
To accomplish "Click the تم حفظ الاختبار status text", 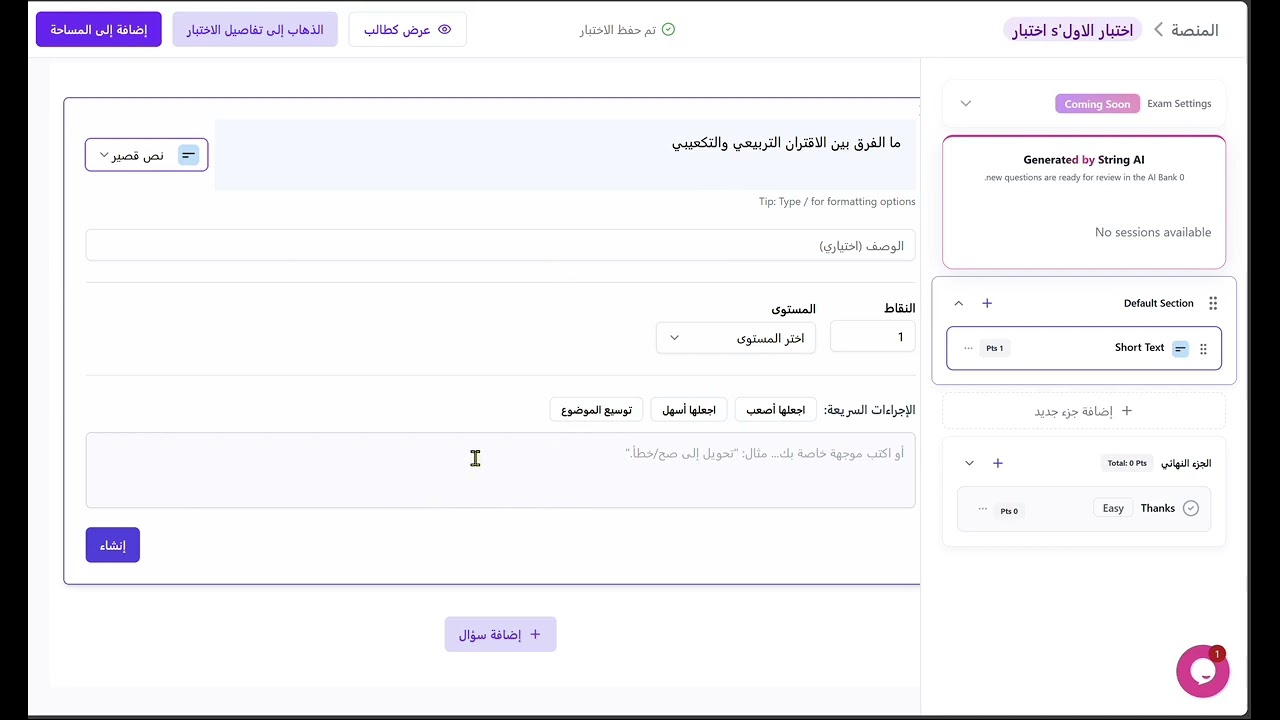I will coord(618,30).
